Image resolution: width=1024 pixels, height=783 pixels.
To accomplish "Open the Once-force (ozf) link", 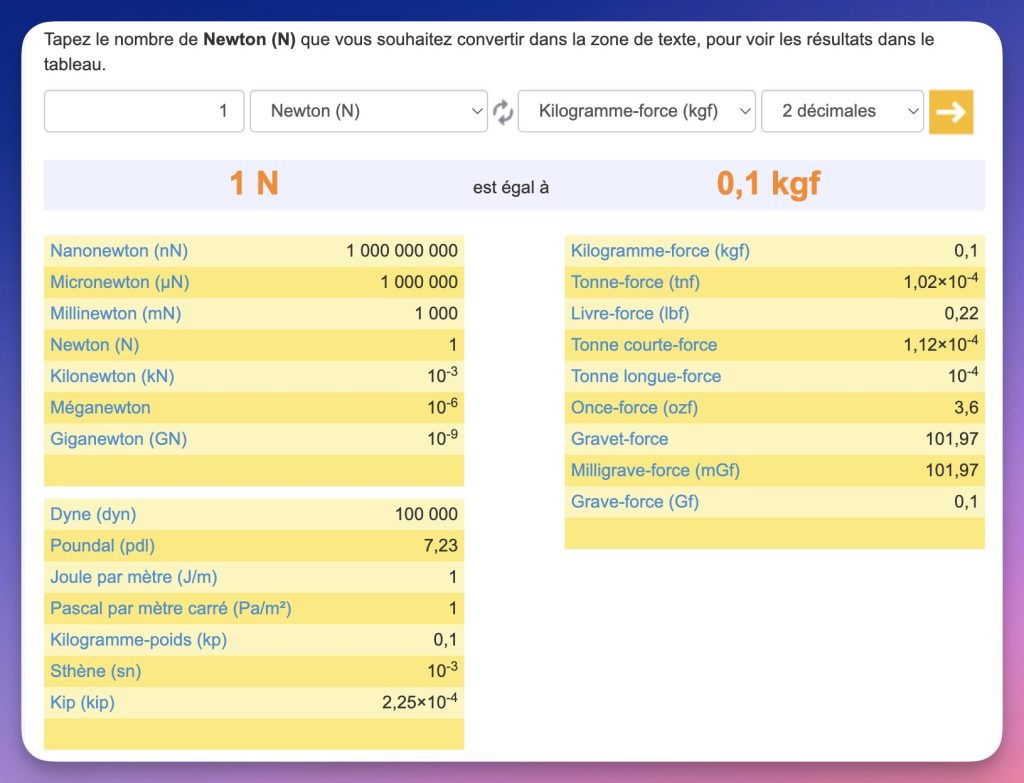I will tap(635, 407).
